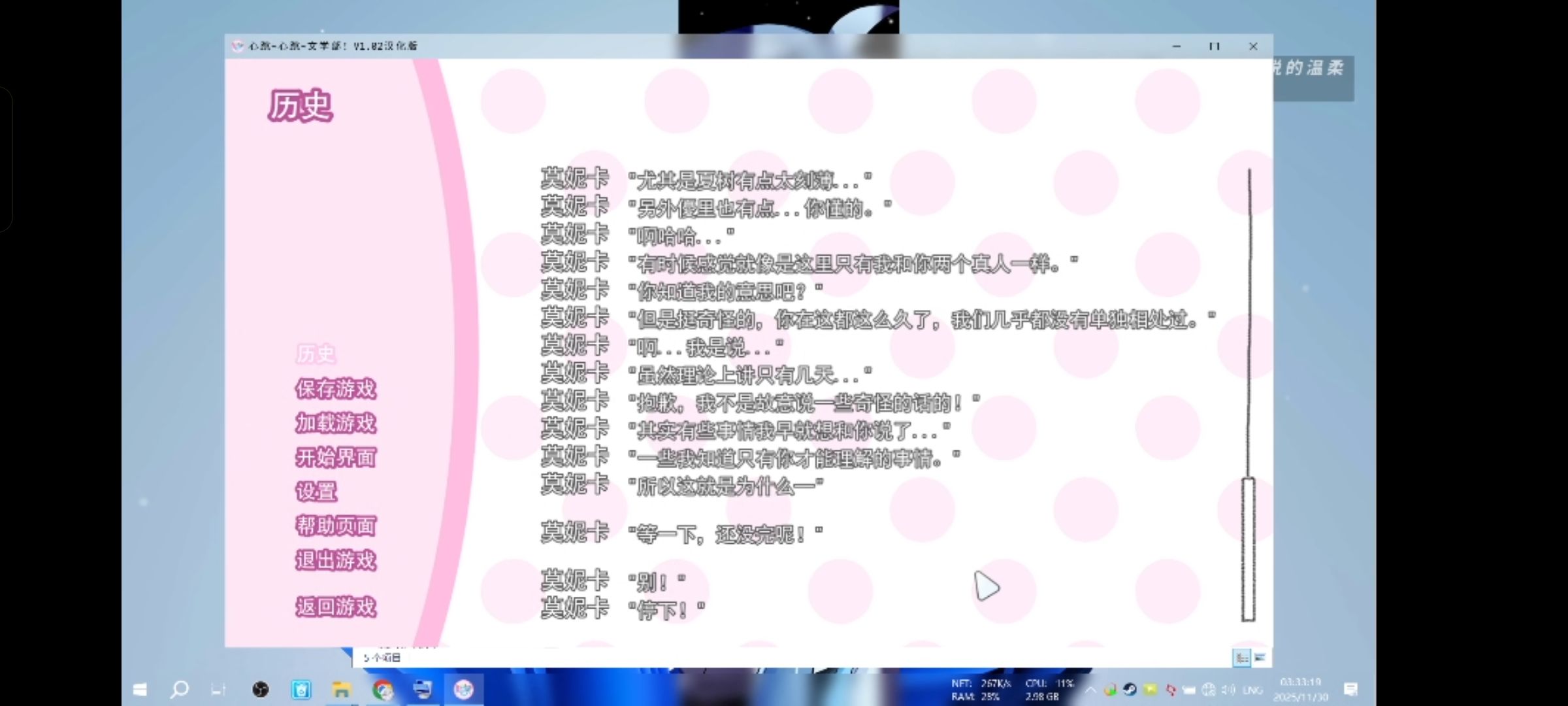The image size is (1568, 706).
Task: Click 返回游戏 to return to game
Action: [336, 607]
